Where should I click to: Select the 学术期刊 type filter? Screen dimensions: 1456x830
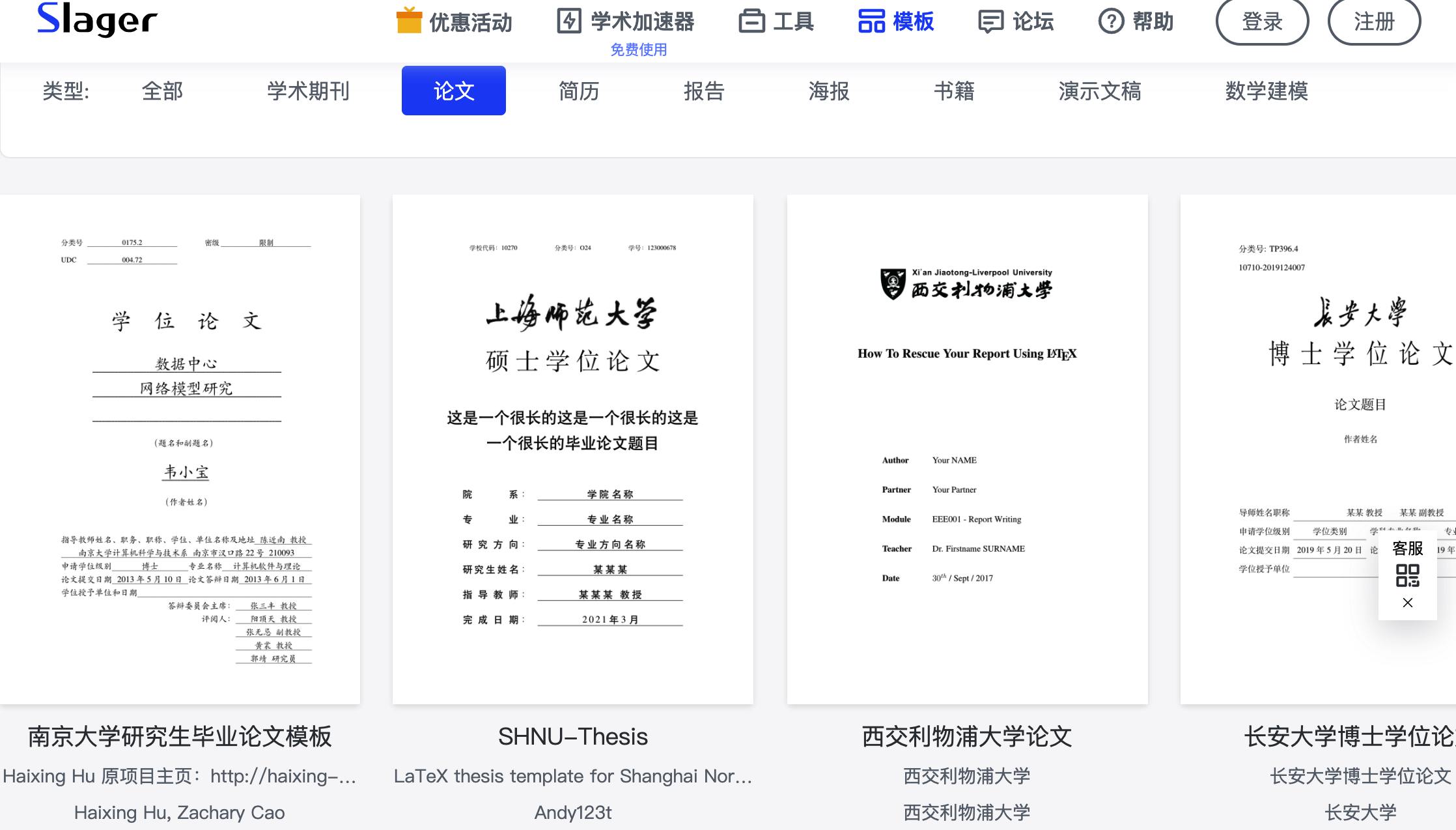point(308,91)
